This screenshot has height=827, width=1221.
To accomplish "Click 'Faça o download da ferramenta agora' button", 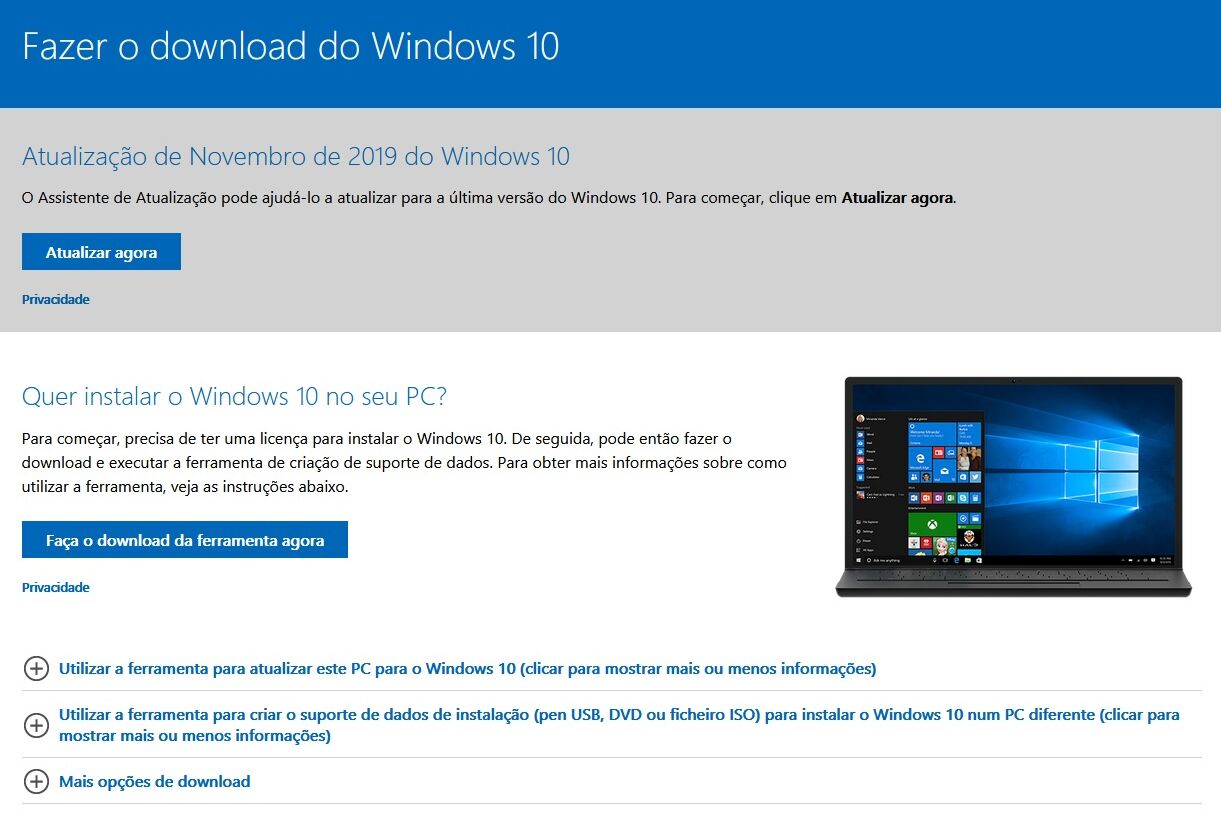I will pos(185,540).
